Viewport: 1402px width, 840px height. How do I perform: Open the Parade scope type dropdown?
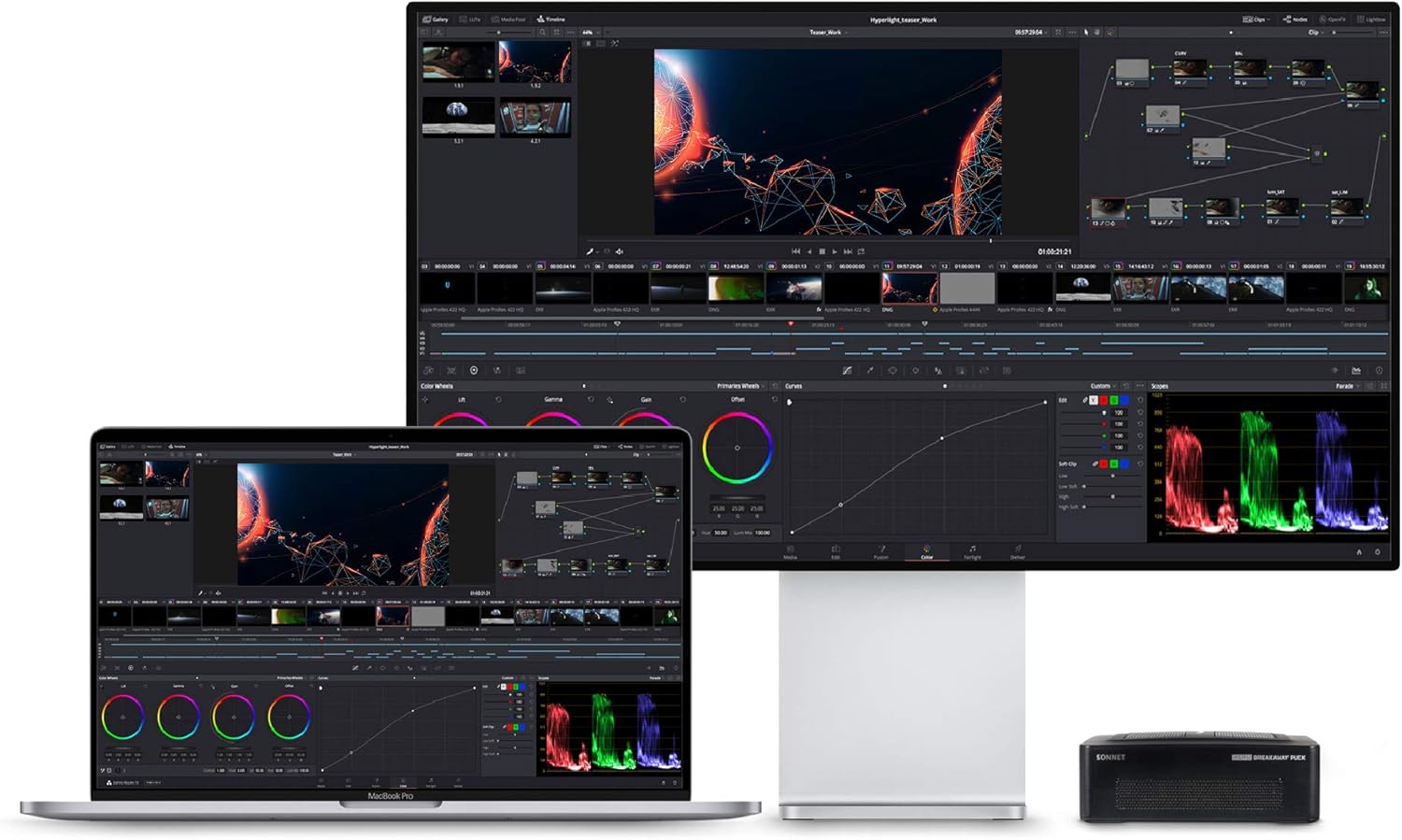(x=1348, y=386)
